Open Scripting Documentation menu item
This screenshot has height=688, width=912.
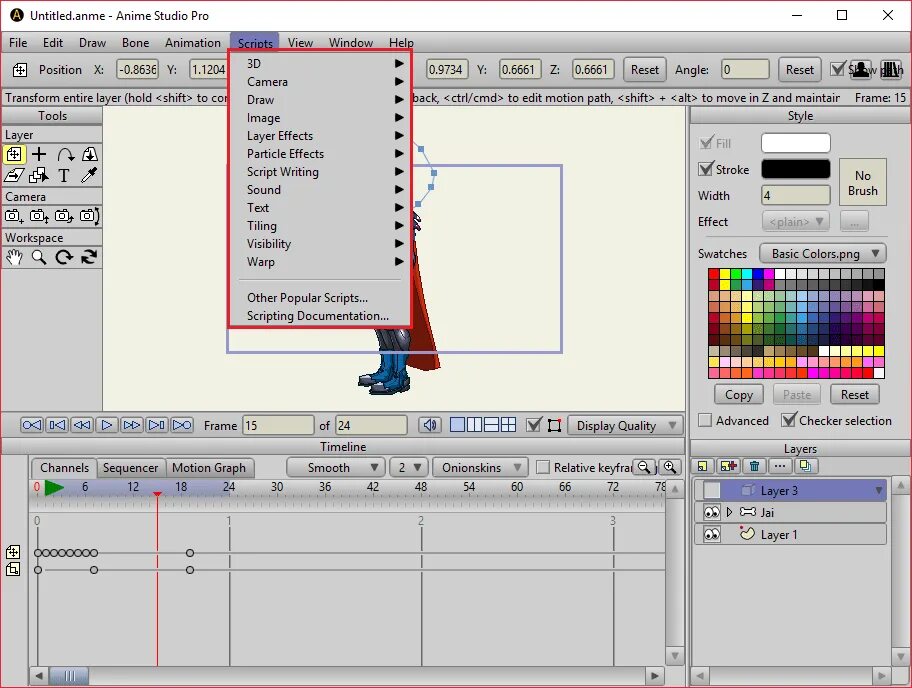(321, 316)
